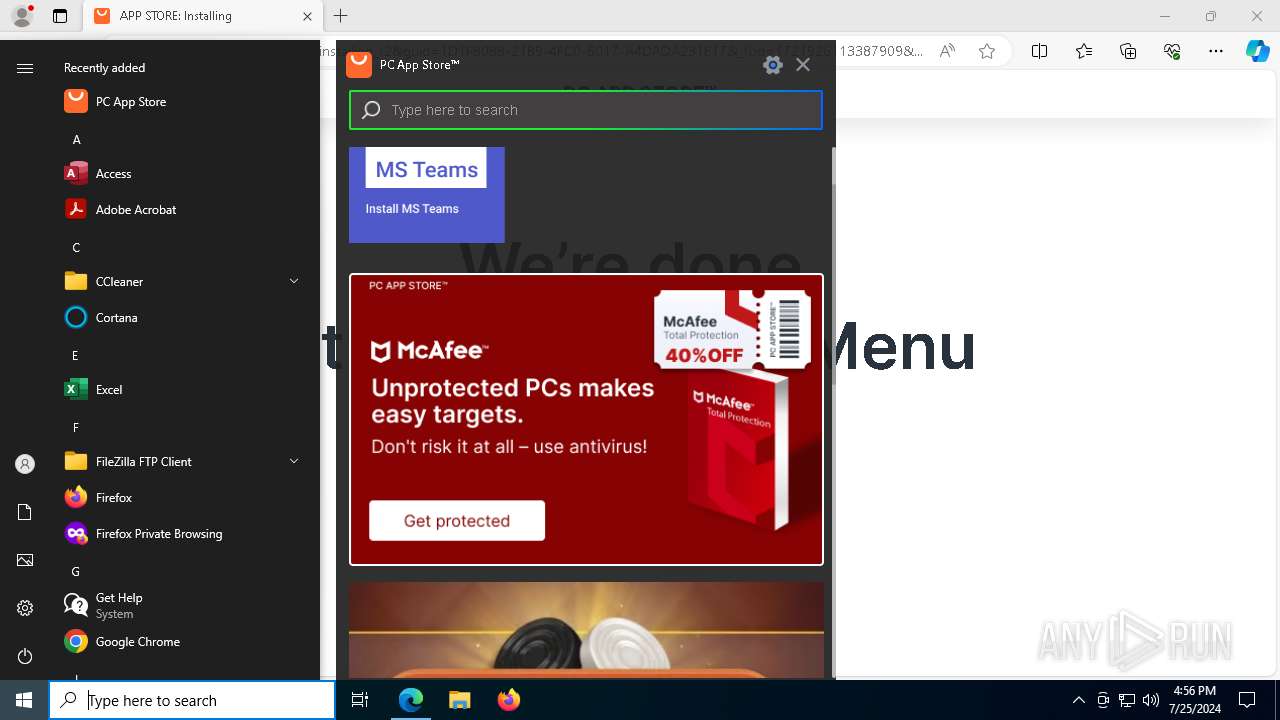
Task: Open Settings from Start sidebar
Action: pos(25,608)
